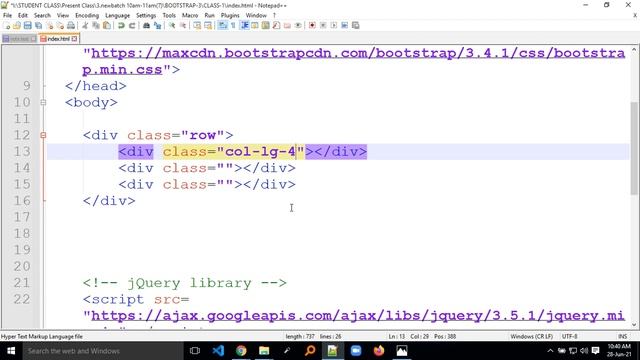Open the File menu
Image resolution: width=640 pixels, height=360 pixels.
(x=7, y=15)
